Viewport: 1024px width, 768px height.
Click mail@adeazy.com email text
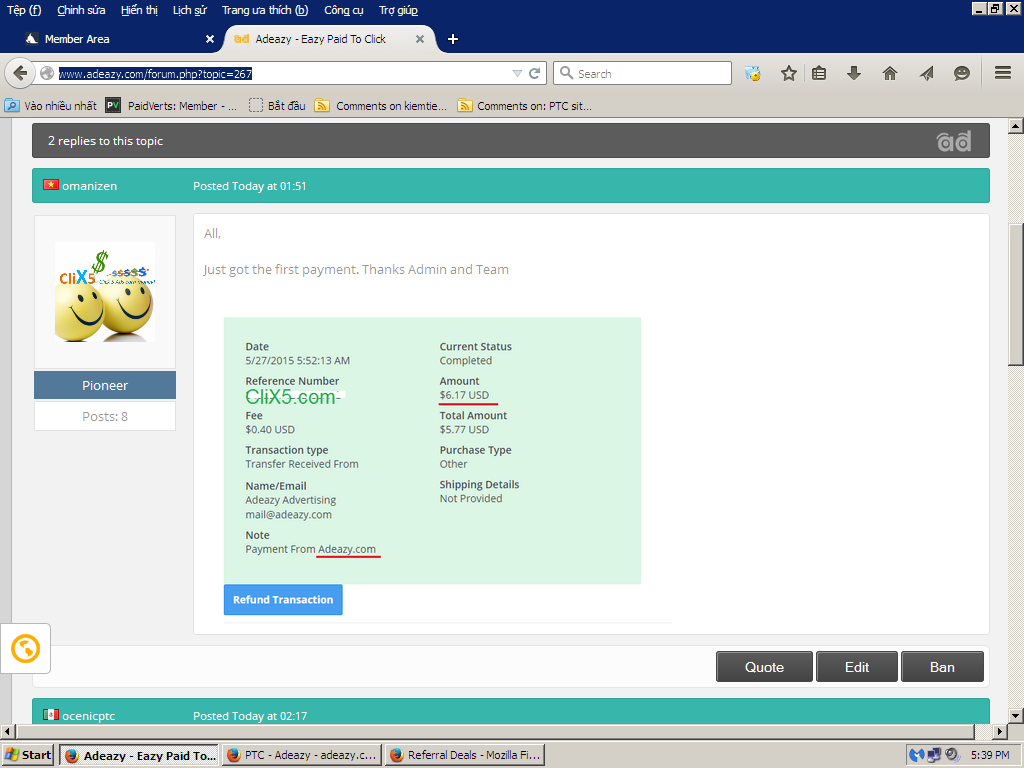pyautogui.click(x=289, y=515)
